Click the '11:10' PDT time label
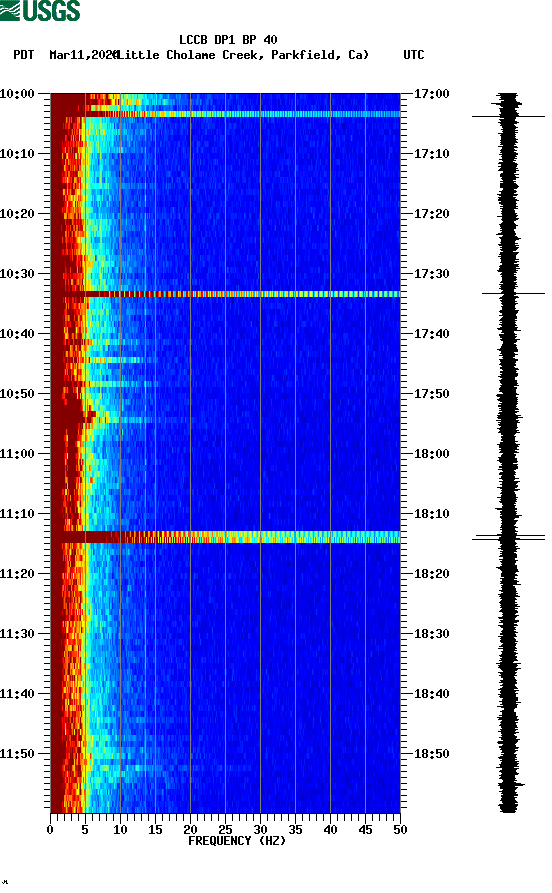 [x=17, y=514]
